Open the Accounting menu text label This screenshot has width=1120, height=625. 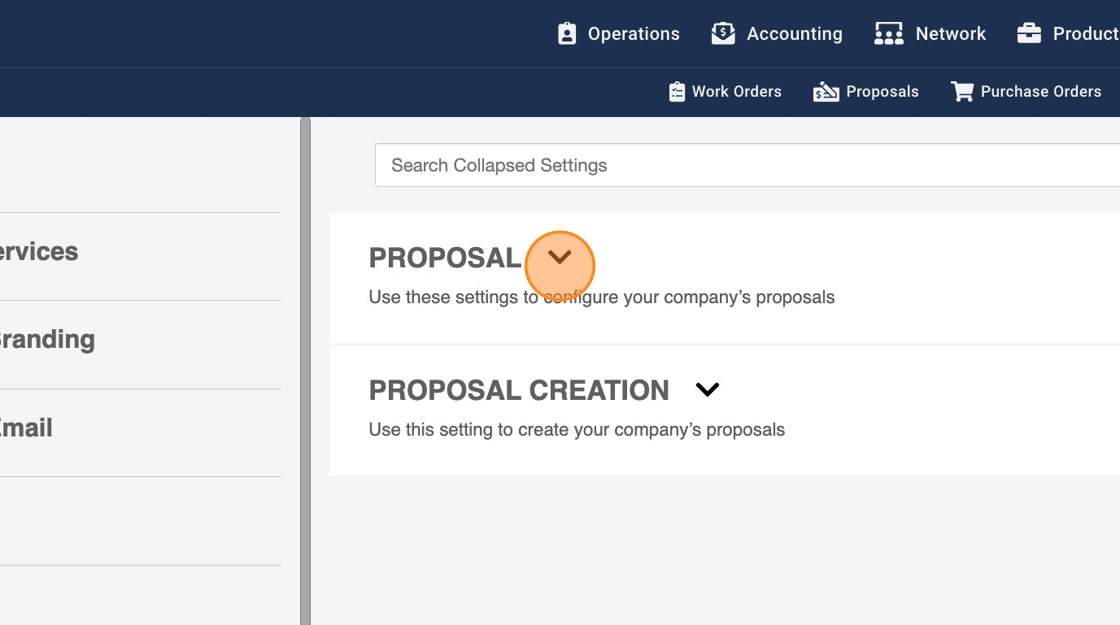[x=794, y=34]
